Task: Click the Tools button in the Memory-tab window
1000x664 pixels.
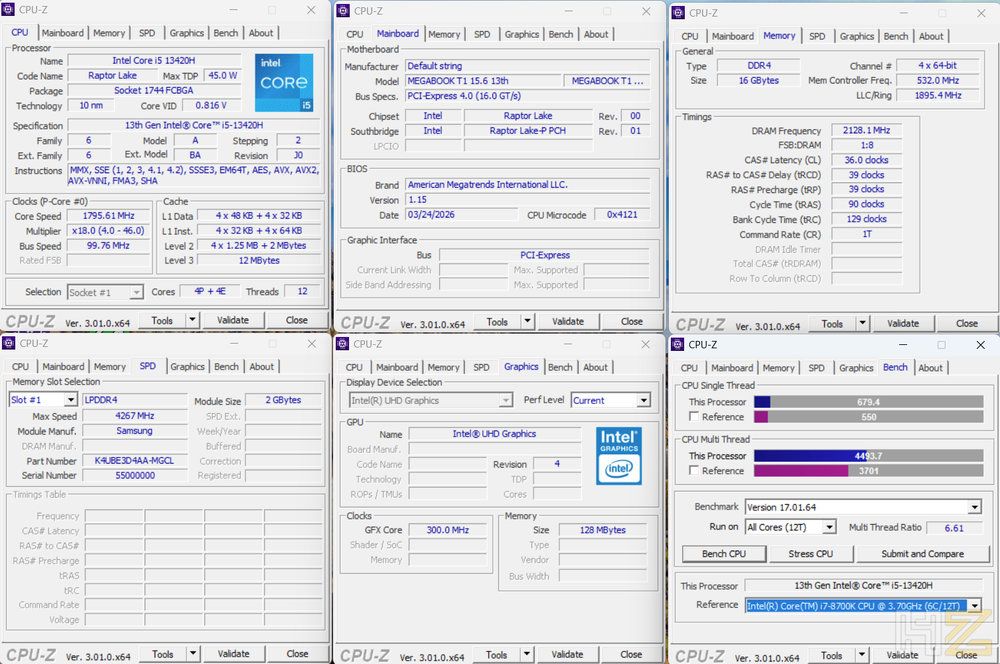Action: point(832,323)
